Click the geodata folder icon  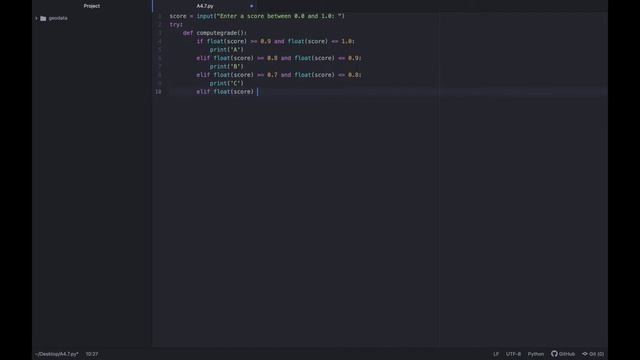43,18
